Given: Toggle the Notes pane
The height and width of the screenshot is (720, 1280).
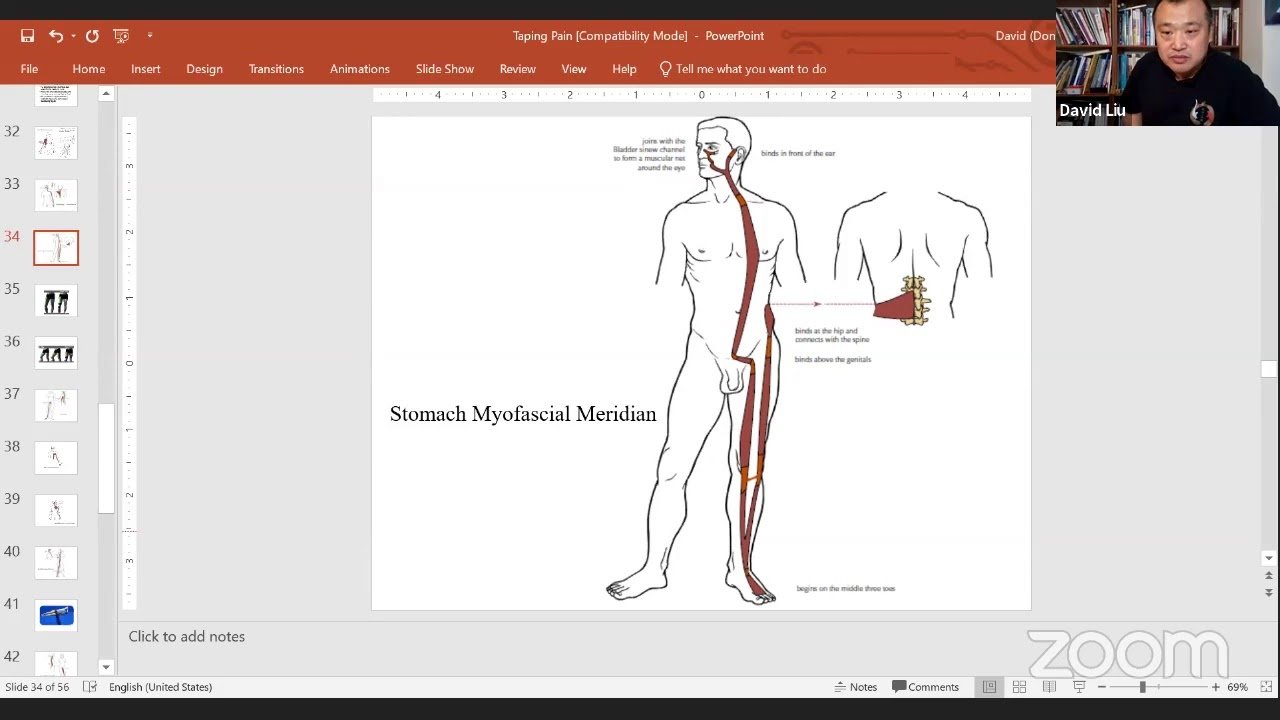Looking at the screenshot, I should pos(855,687).
